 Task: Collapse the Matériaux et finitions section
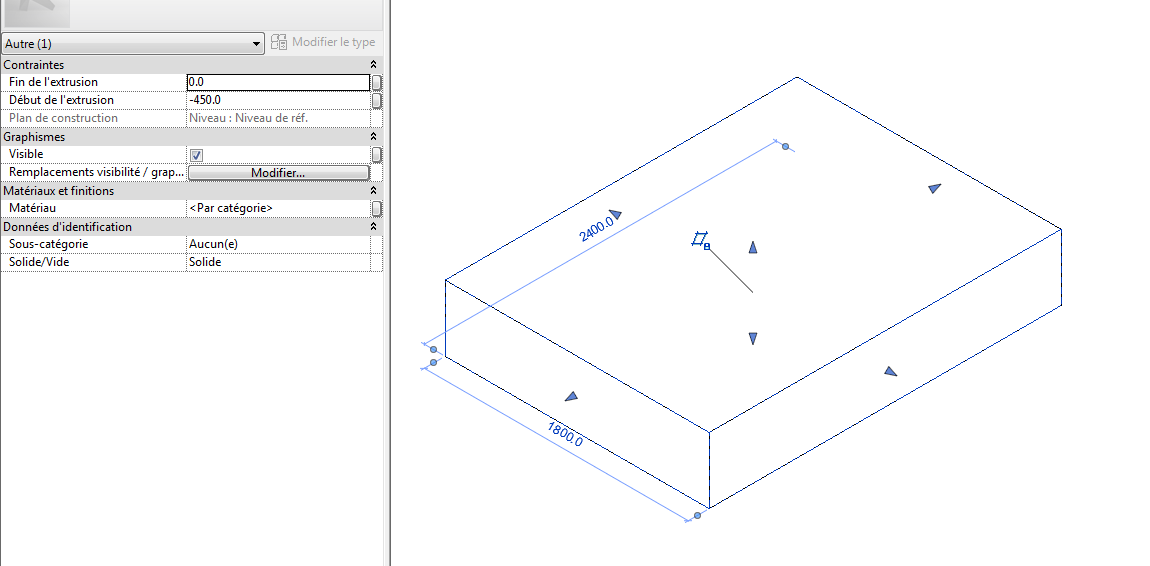point(373,191)
